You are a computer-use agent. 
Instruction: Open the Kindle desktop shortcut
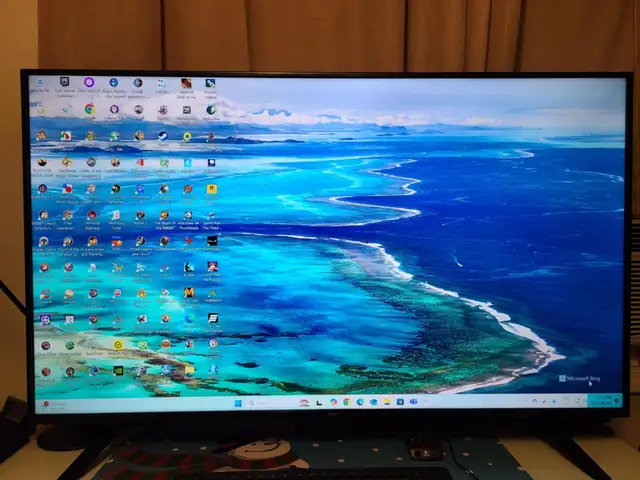[189, 268]
